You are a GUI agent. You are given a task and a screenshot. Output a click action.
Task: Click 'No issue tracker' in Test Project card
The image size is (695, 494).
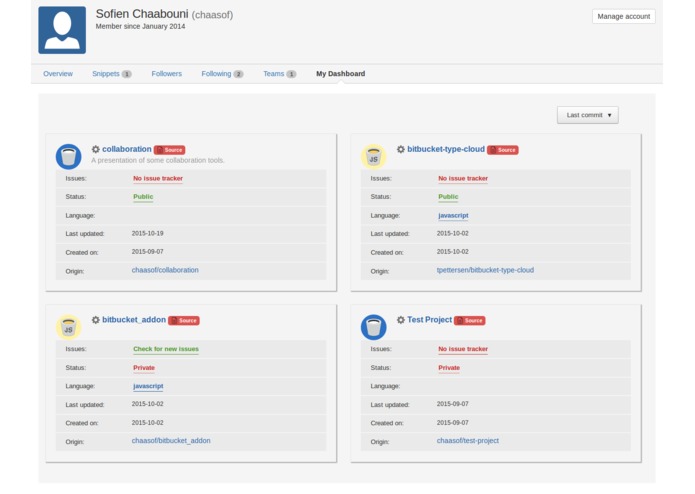[x=463, y=349]
